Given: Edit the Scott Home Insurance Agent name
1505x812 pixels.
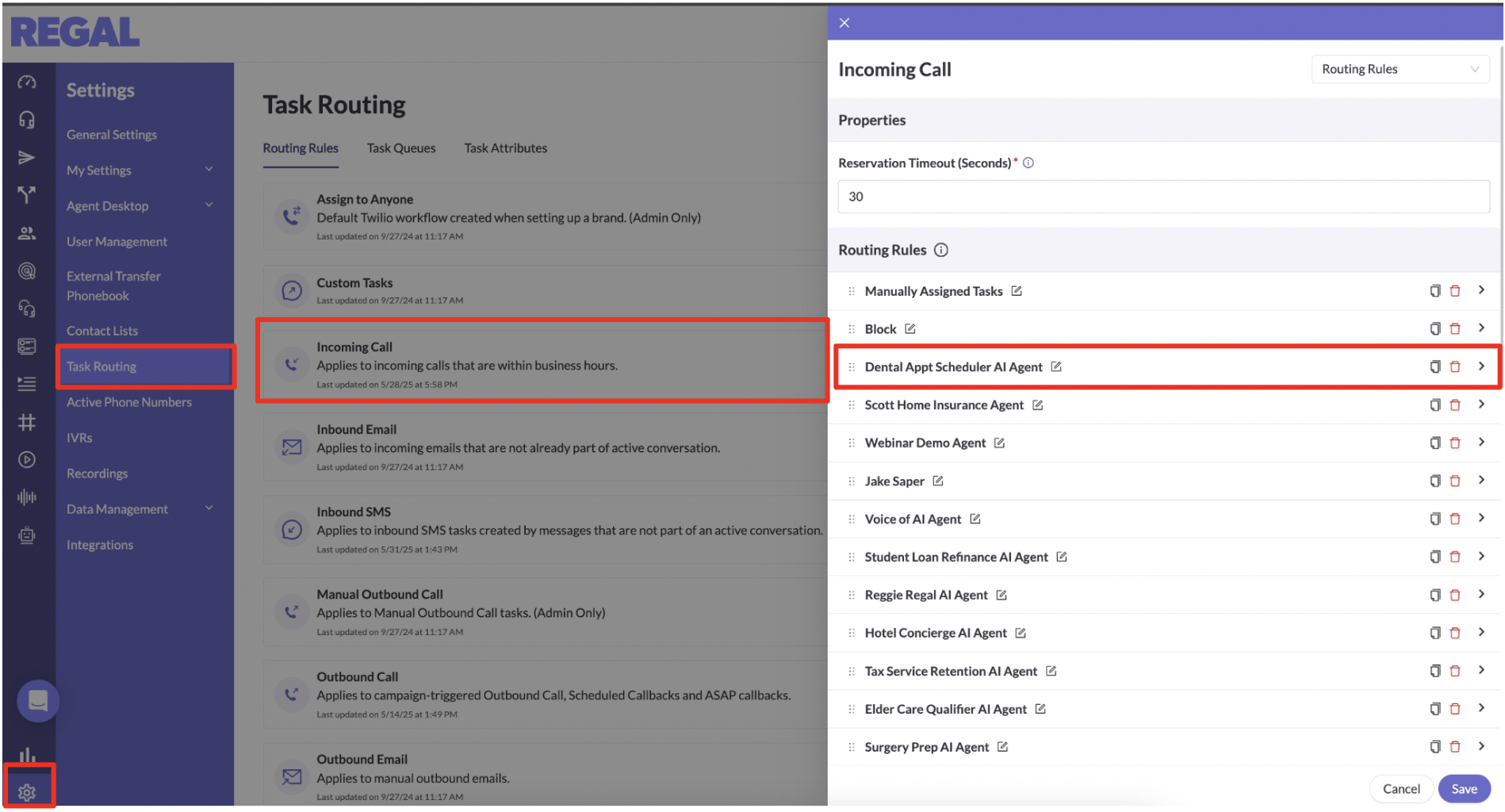Looking at the screenshot, I should 1038,405.
